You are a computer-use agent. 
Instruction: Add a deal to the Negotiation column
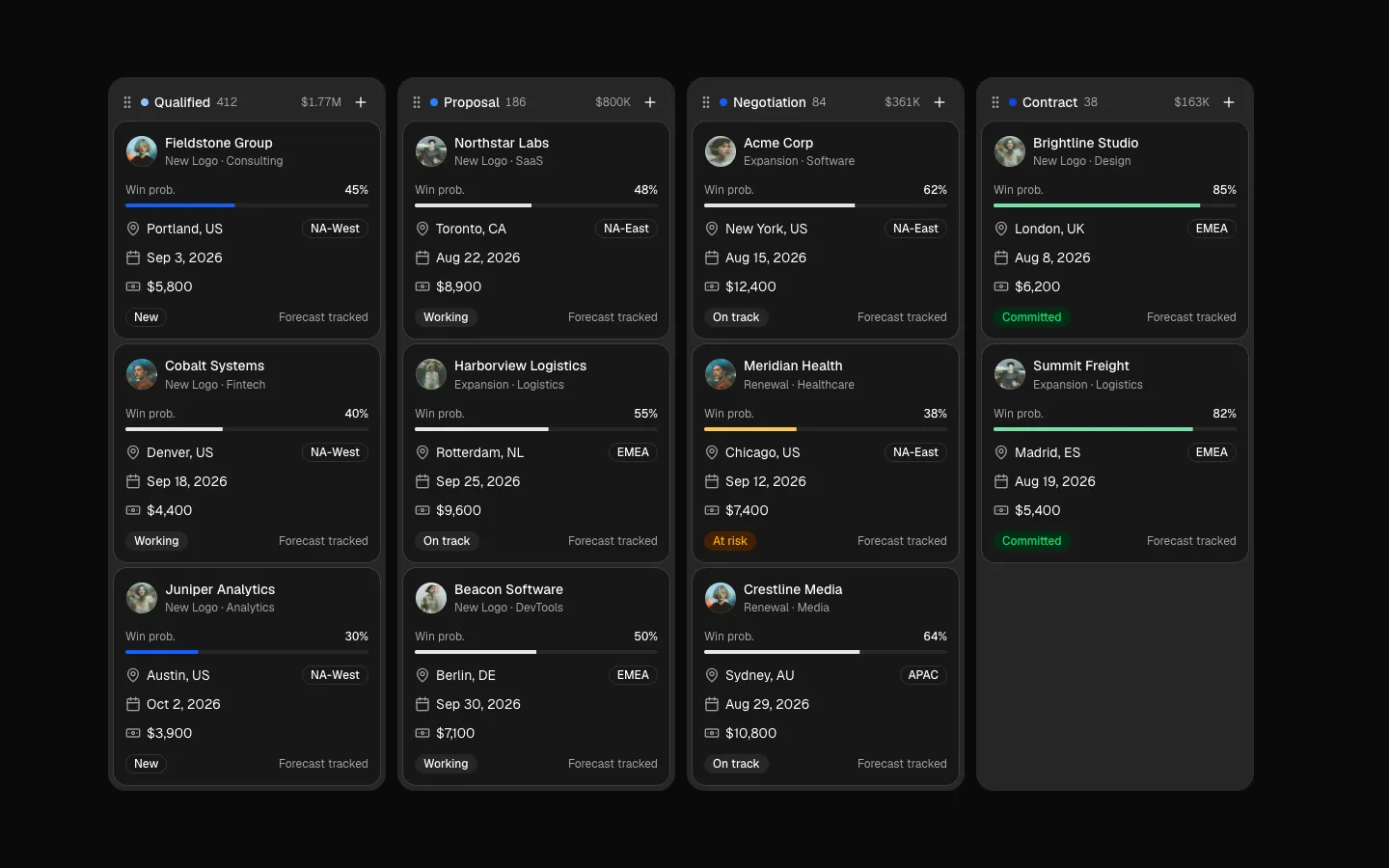(x=940, y=102)
